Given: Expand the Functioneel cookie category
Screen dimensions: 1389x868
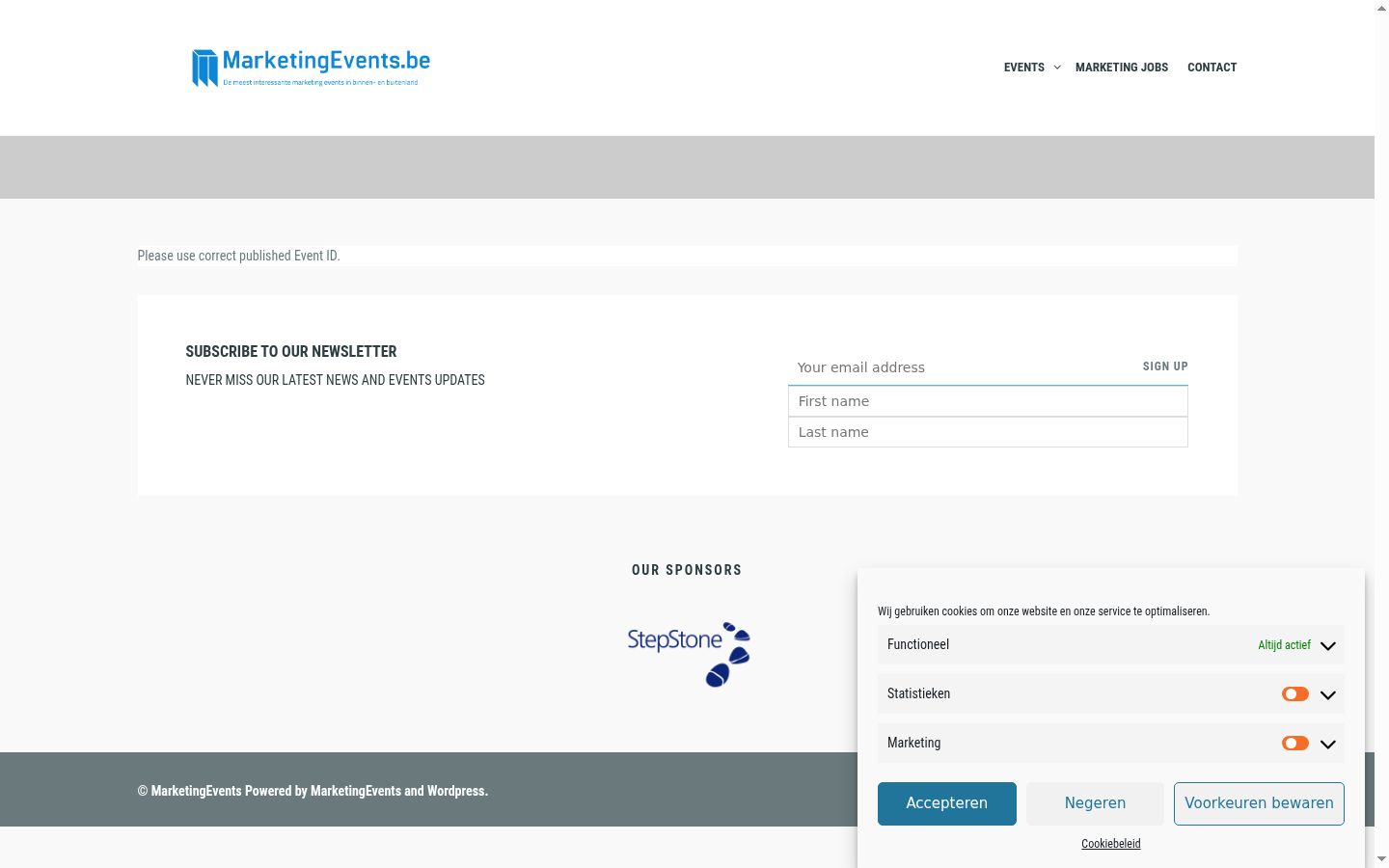Looking at the screenshot, I should coord(1328,645).
